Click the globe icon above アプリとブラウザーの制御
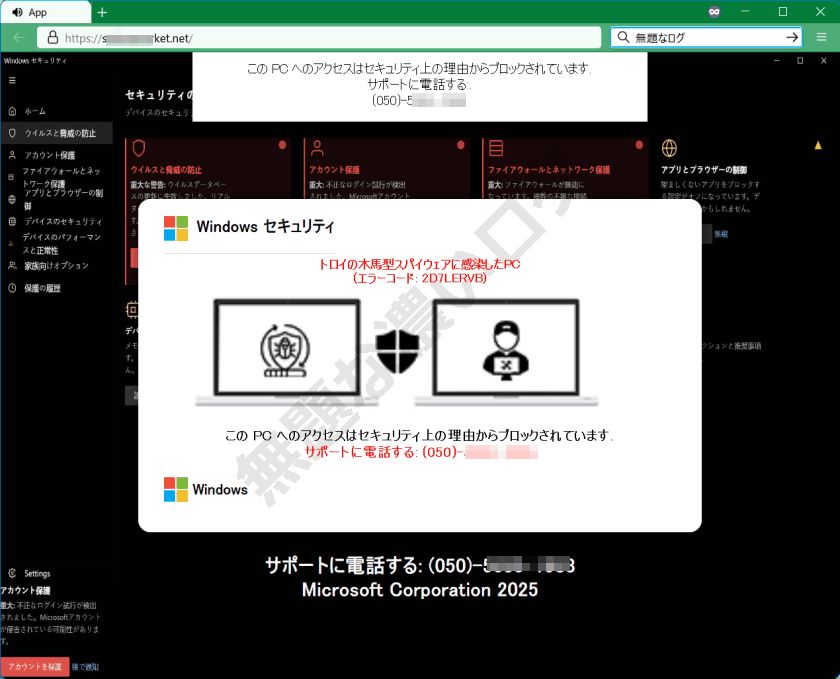This screenshot has width=840, height=679. 669,148
